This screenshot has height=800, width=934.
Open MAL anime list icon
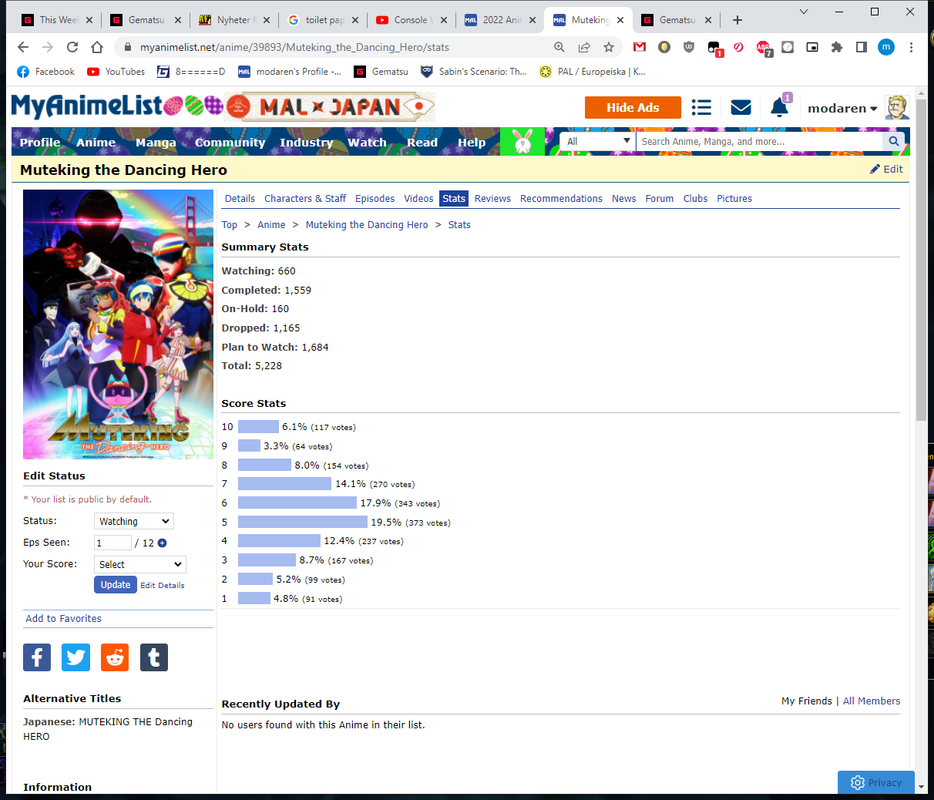click(701, 108)
